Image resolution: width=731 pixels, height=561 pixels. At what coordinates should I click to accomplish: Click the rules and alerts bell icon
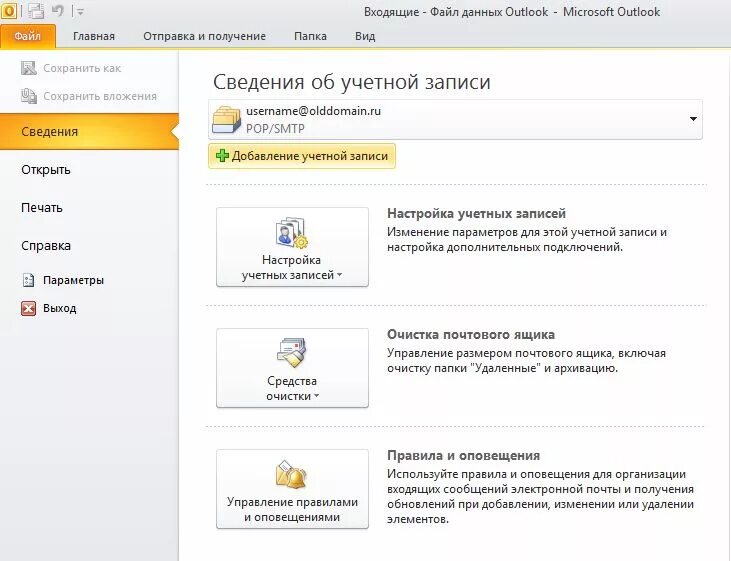(291, 475)
